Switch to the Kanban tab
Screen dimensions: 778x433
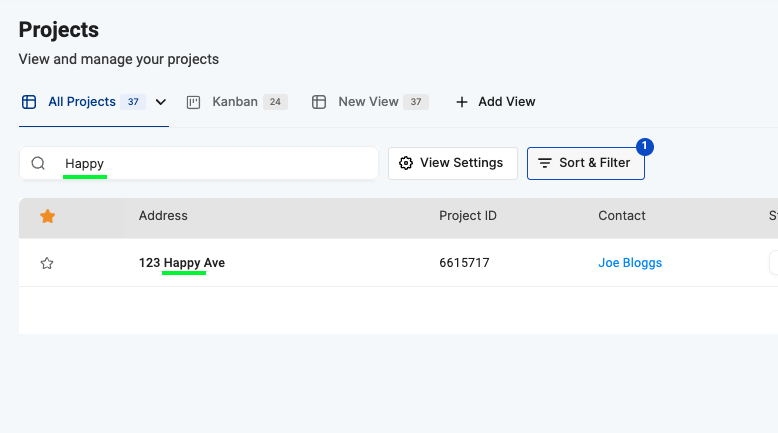(235, 102)
